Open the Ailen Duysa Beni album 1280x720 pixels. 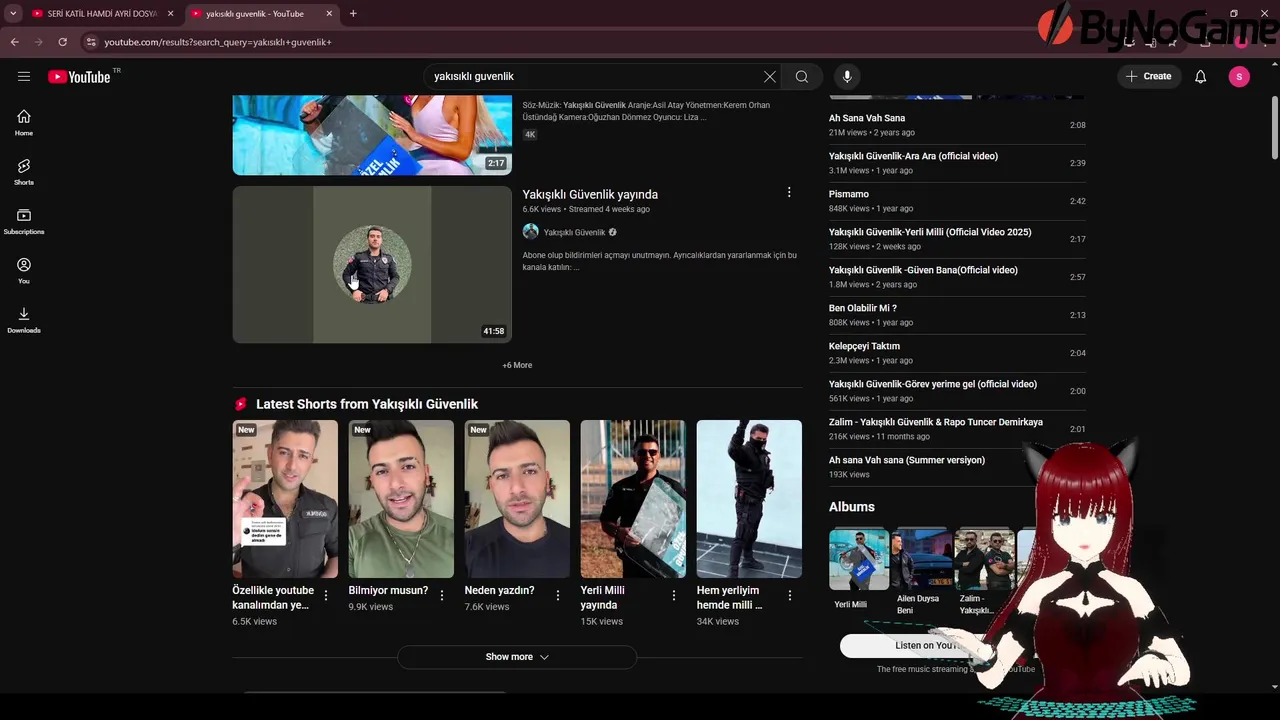[x=921, y=559]
